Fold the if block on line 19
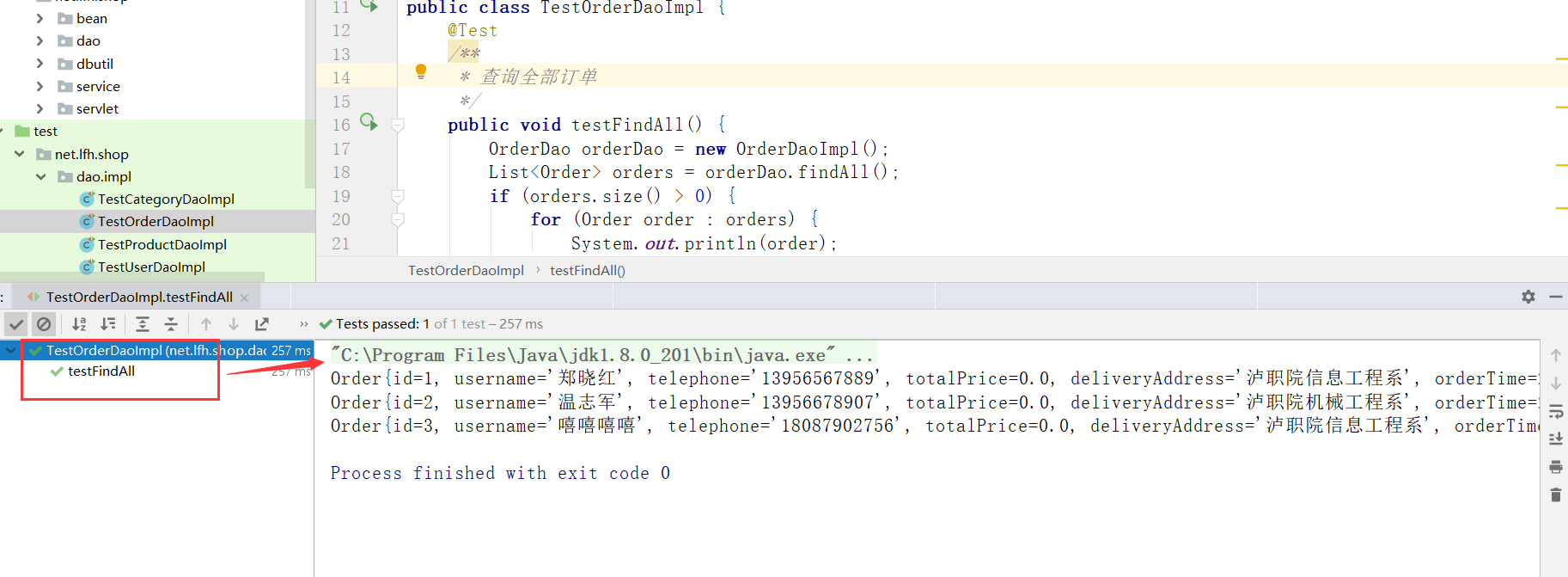 398,196
